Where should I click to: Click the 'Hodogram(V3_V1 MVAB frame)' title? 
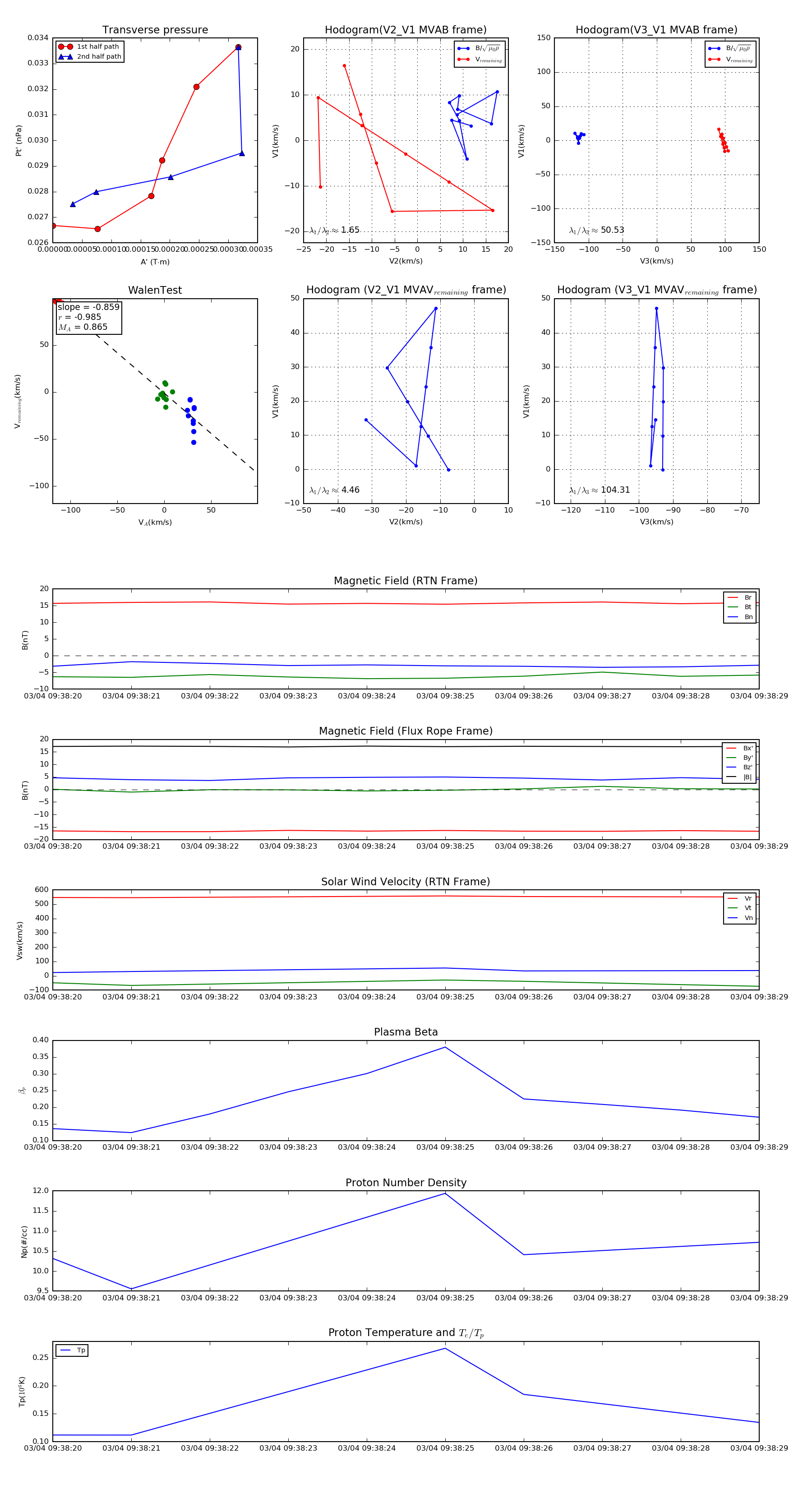coord(656,30)
